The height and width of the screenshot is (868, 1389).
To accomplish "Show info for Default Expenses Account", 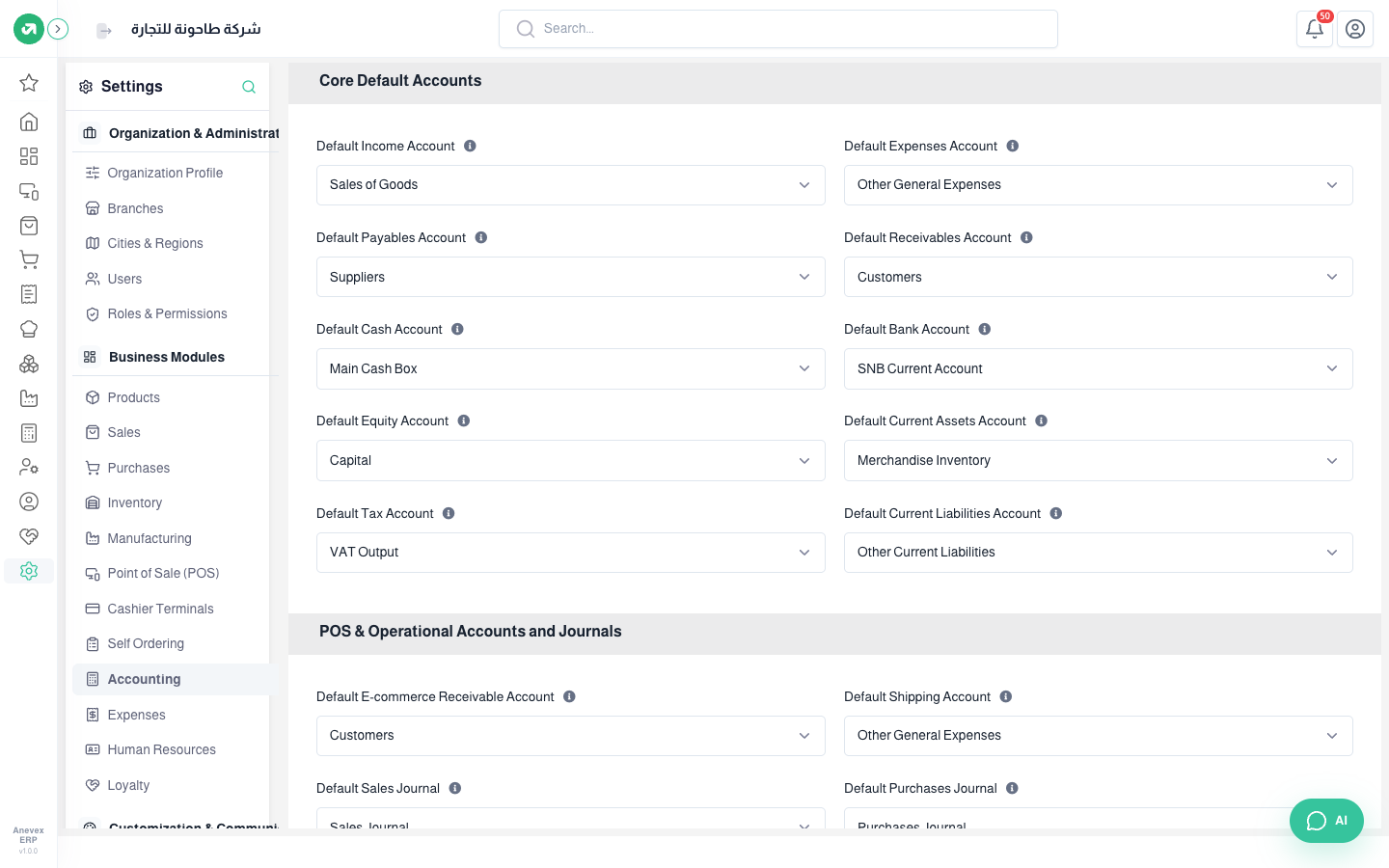I will pos(1013,146).
